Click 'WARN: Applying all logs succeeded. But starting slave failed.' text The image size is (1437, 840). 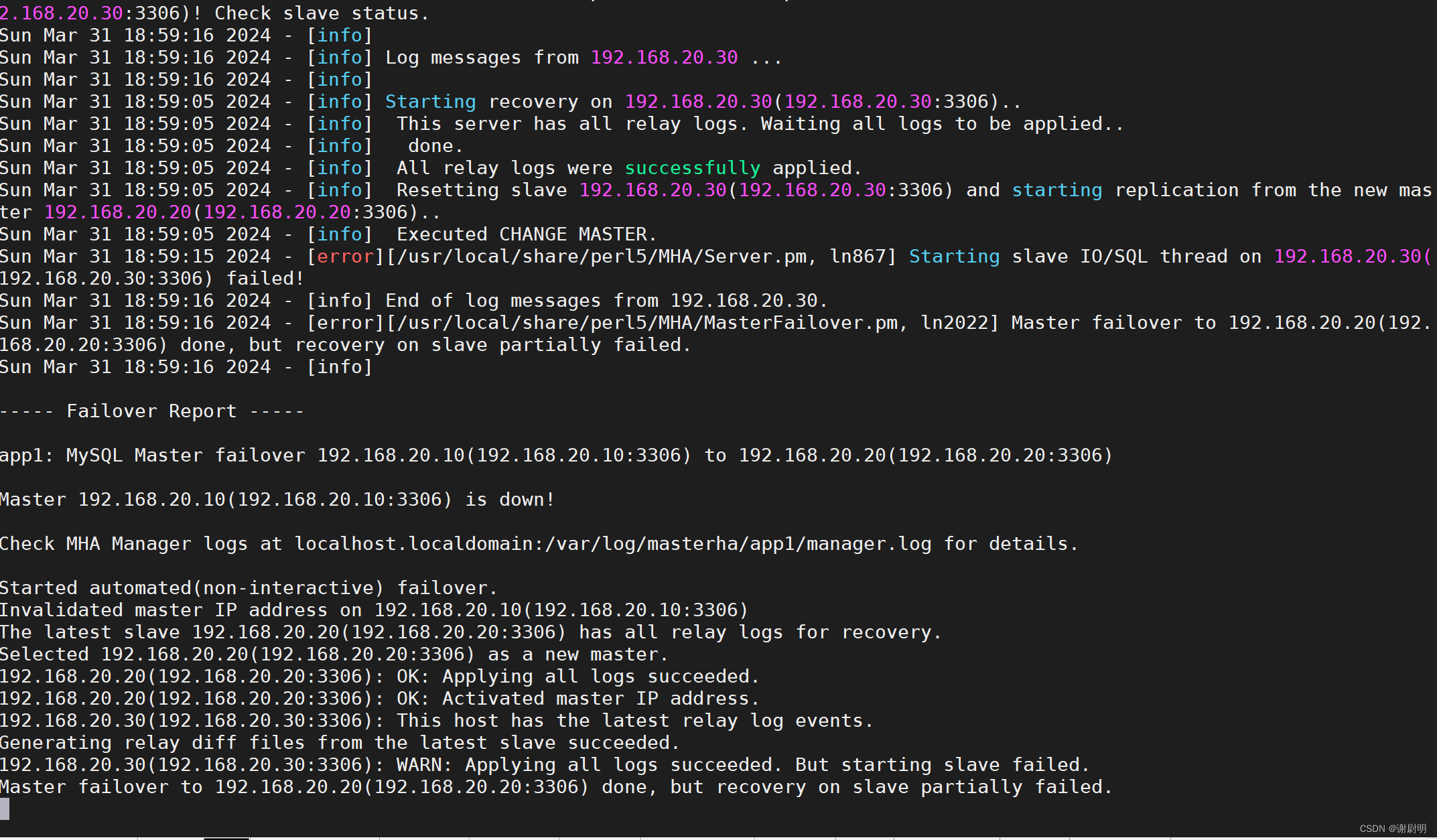[x=743, y=765]
